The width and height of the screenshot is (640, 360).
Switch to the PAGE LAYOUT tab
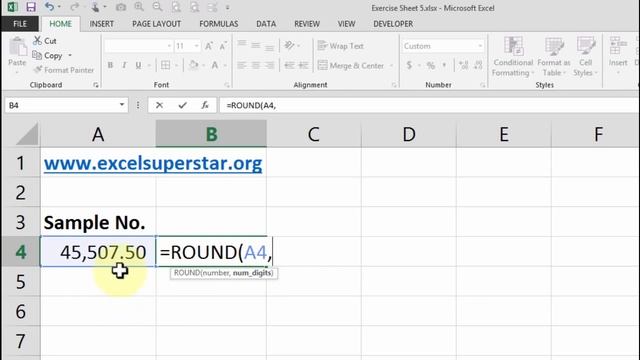pos(156,24)
